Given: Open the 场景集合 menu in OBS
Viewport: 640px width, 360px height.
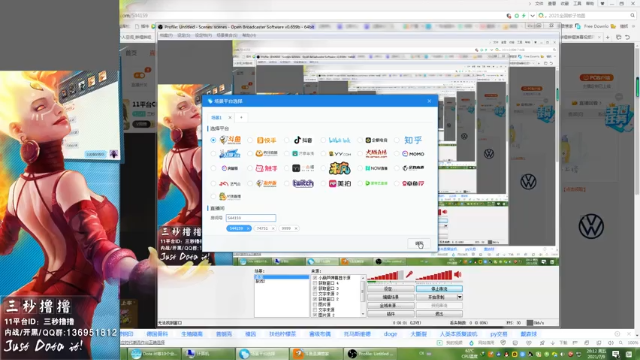Looking at the screenshot, I should tap(227, 36).
